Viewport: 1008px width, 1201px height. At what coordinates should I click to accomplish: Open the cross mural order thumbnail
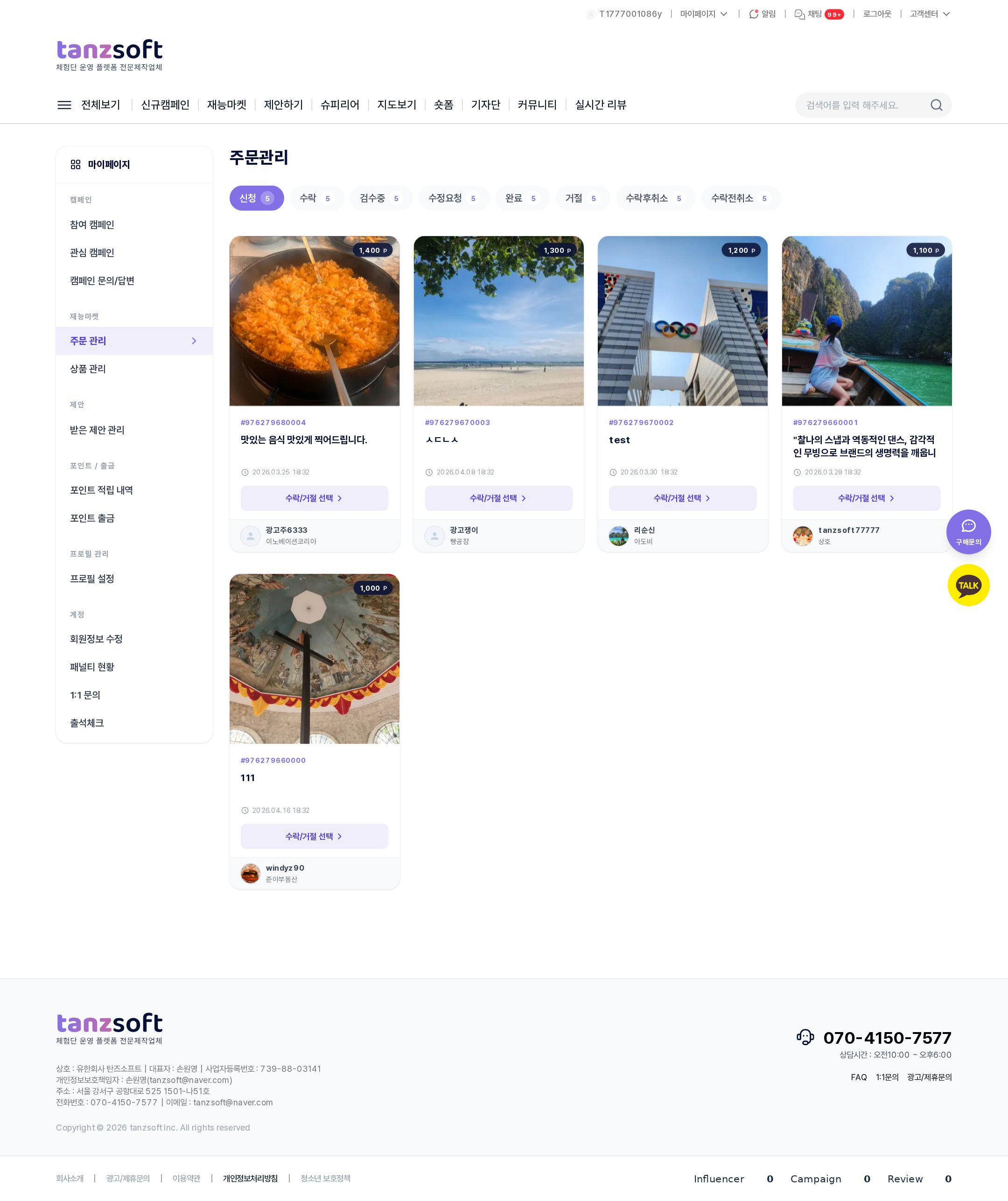[x=314, y=659]
